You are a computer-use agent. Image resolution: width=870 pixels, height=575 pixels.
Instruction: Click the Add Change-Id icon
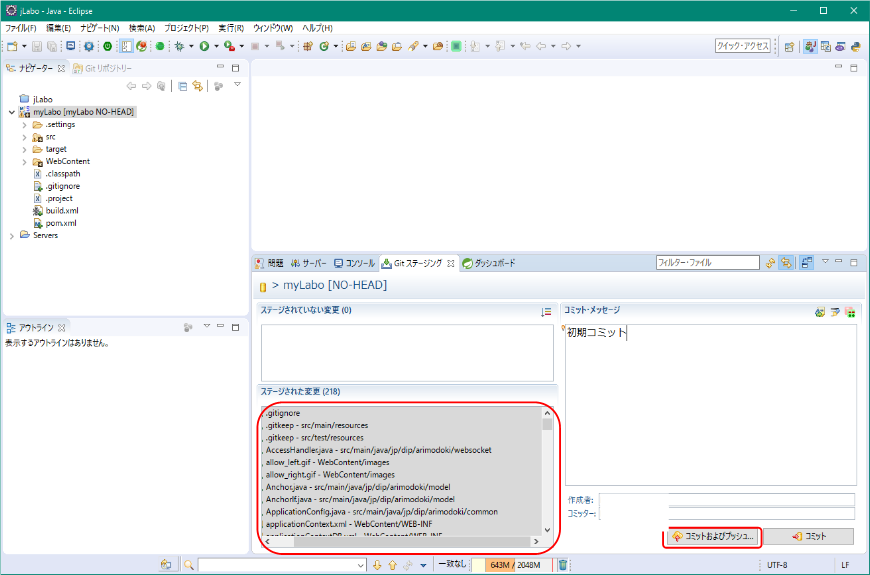pyautogui.click(x=849, y=312)
